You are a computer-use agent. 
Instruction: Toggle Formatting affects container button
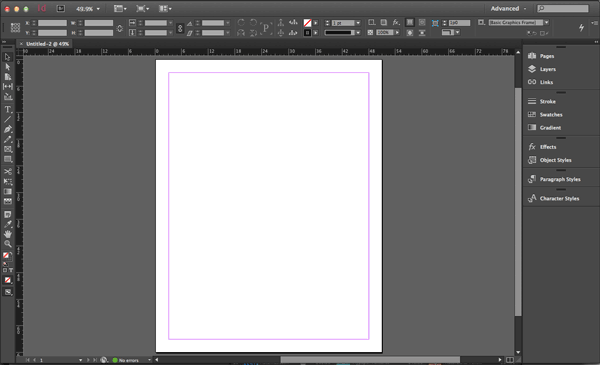click(5, 270)
